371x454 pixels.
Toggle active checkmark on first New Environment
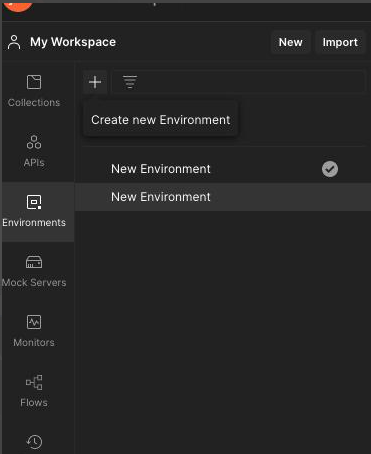click(x=330, y=169)
